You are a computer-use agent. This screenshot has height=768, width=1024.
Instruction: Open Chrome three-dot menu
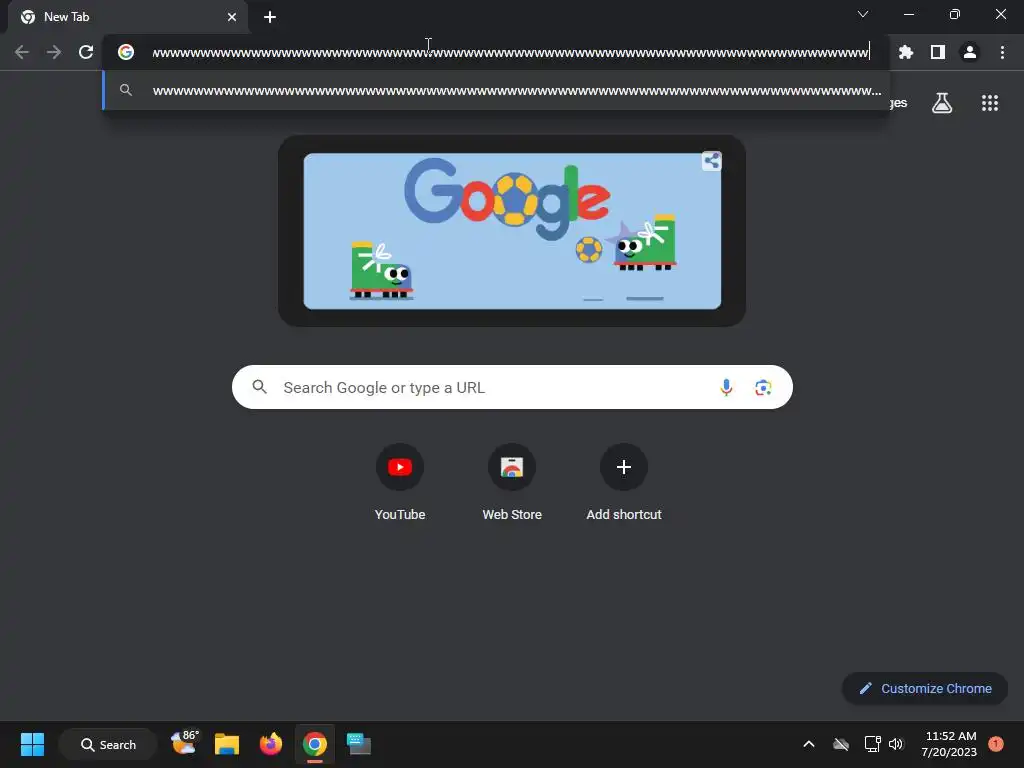click(x=1002, y=52)
